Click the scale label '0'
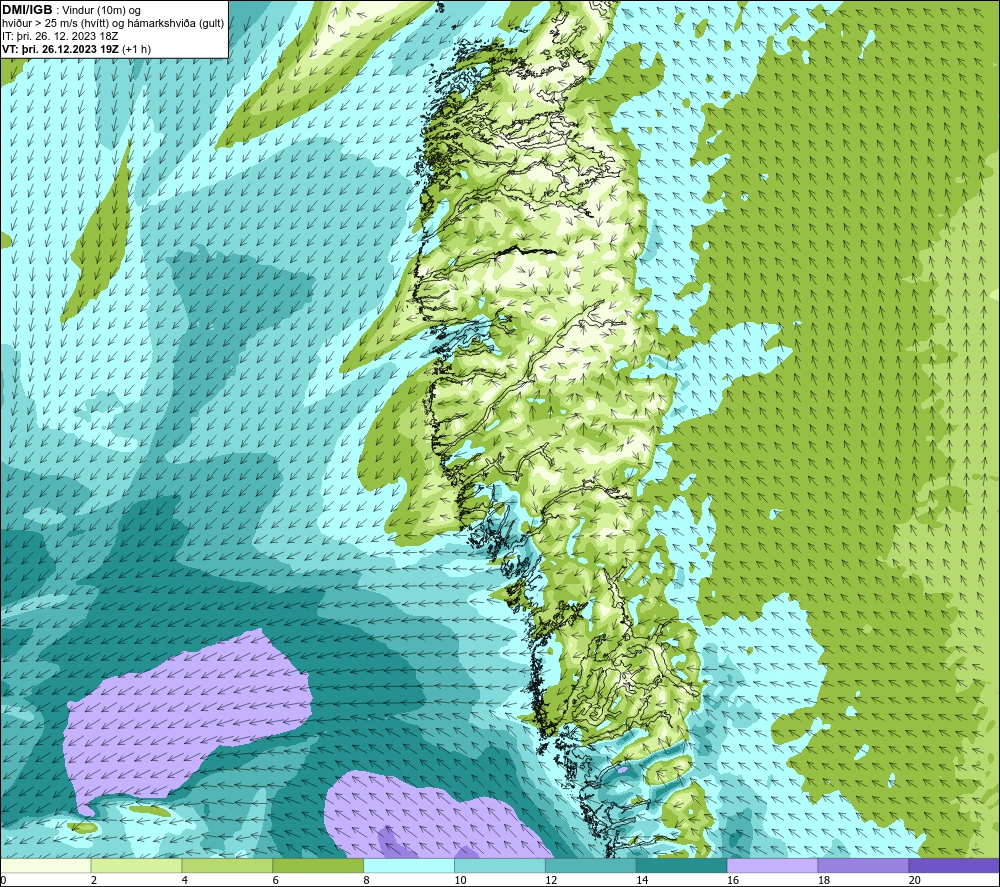 [3, 880]
